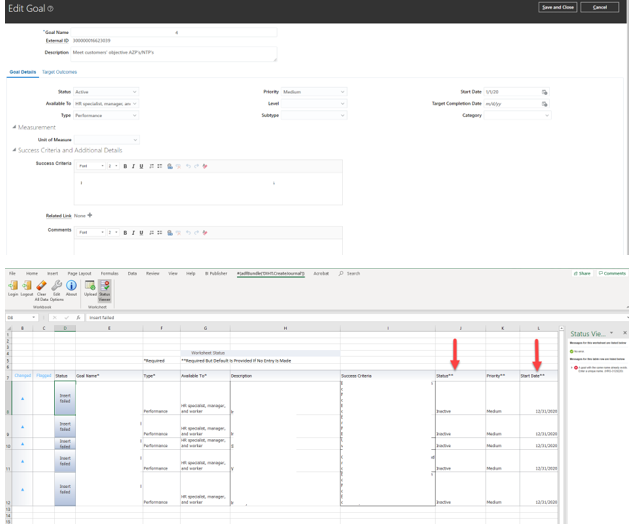The width and height of the screenshot is (629, 530).
Task: Open the Formulas ribbon tab
Action: [x=110, y=273]
